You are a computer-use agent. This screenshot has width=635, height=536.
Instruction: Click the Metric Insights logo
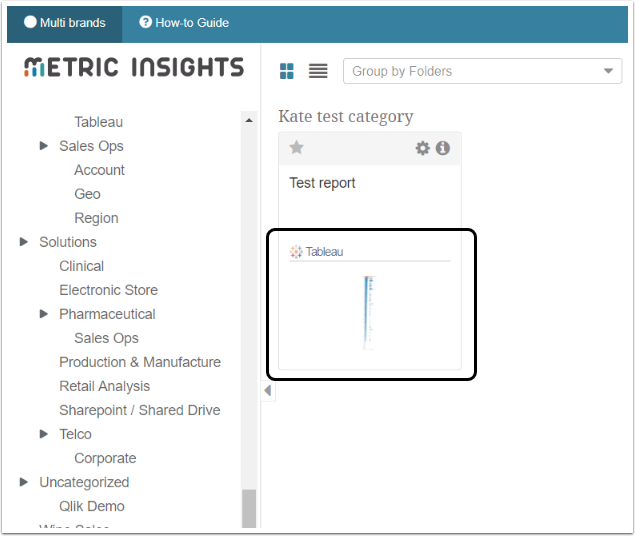pos(133,67)
